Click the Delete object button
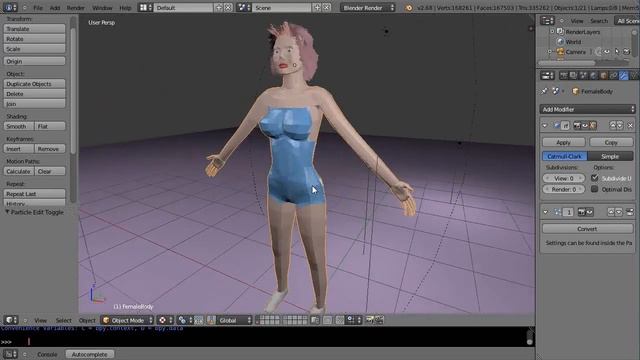The image size is (640, 360). 34,94
